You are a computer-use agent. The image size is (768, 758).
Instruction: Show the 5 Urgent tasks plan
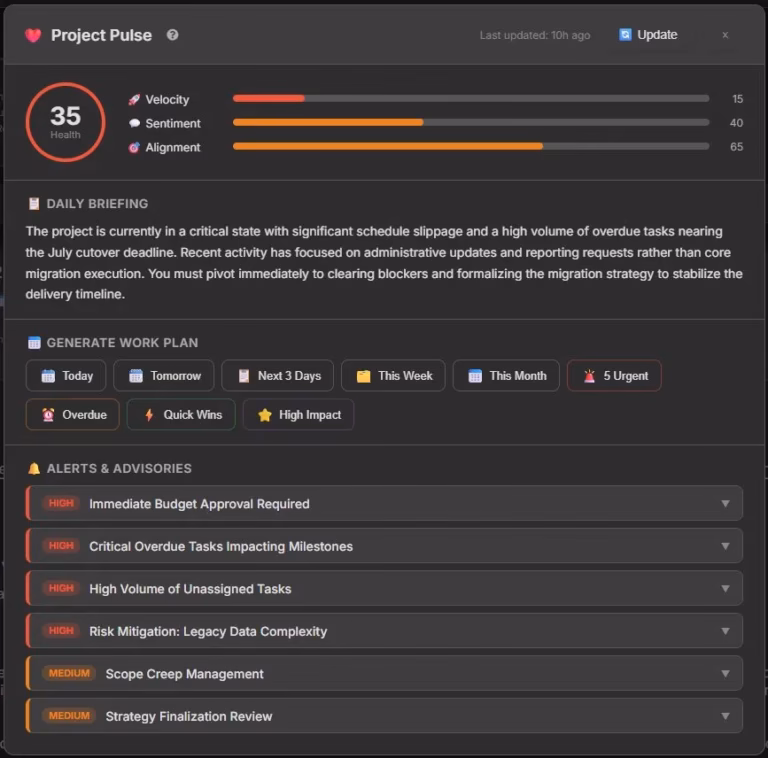point(614,376)
